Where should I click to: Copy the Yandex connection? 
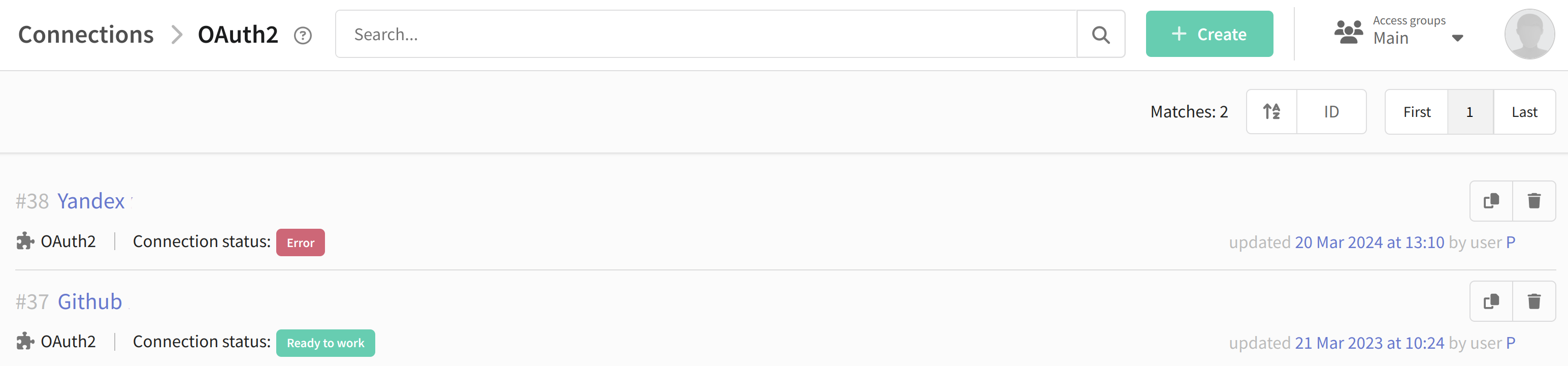tap(1491, 201)
